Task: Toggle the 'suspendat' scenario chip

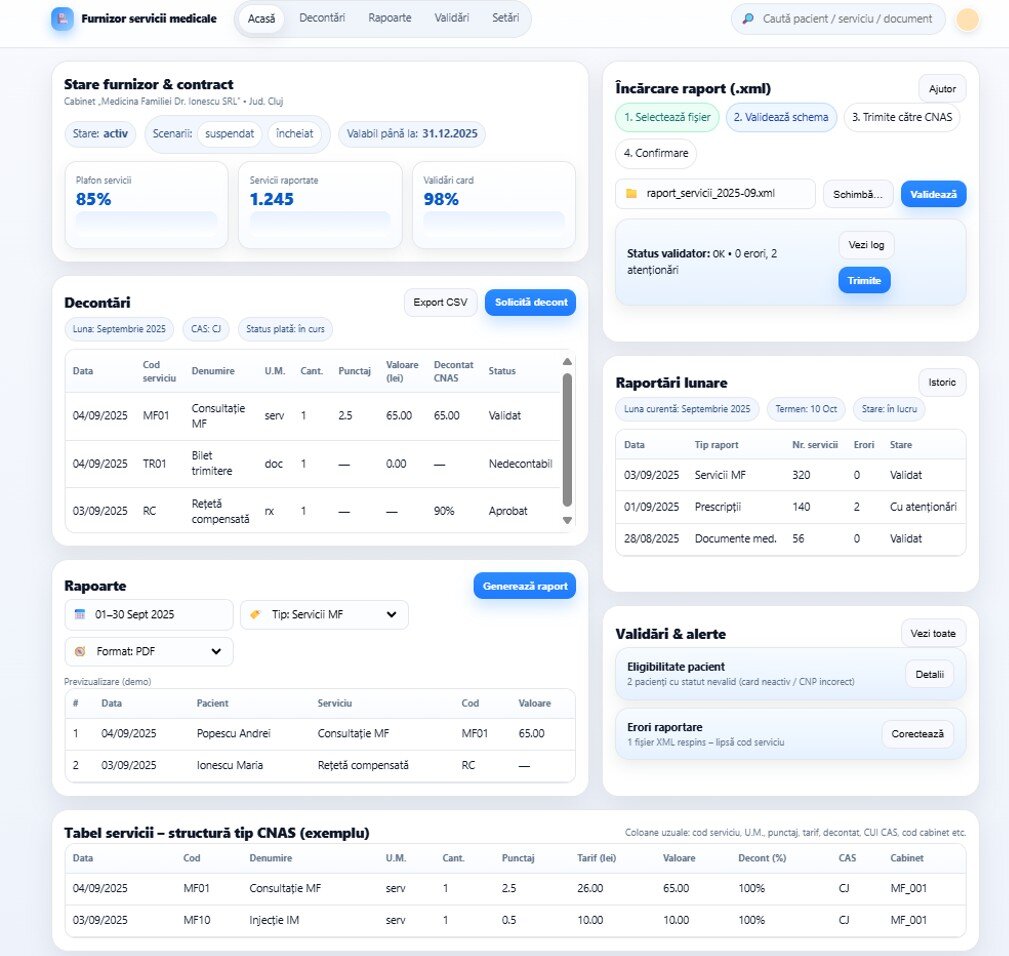Action: (x=229, y=133)
